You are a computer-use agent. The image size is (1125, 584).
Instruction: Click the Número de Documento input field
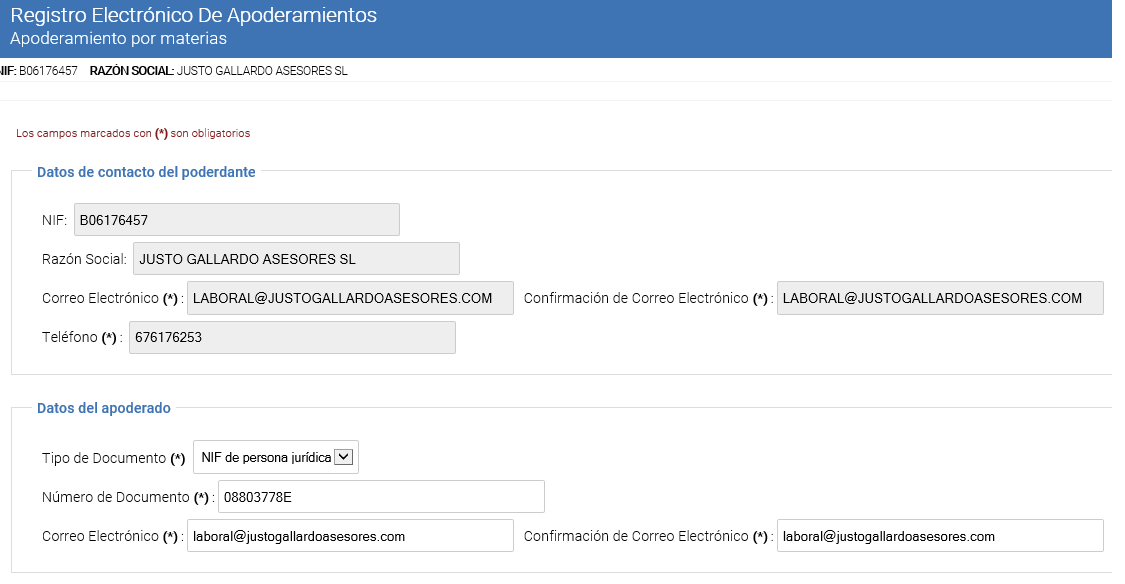click(380, 497)
